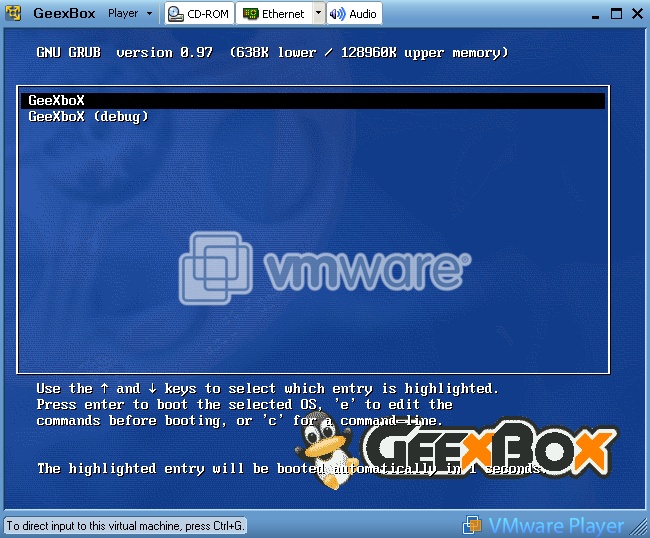Click the VMware icon beside GeexBox title
650x538 pixels.
point(13,13)
